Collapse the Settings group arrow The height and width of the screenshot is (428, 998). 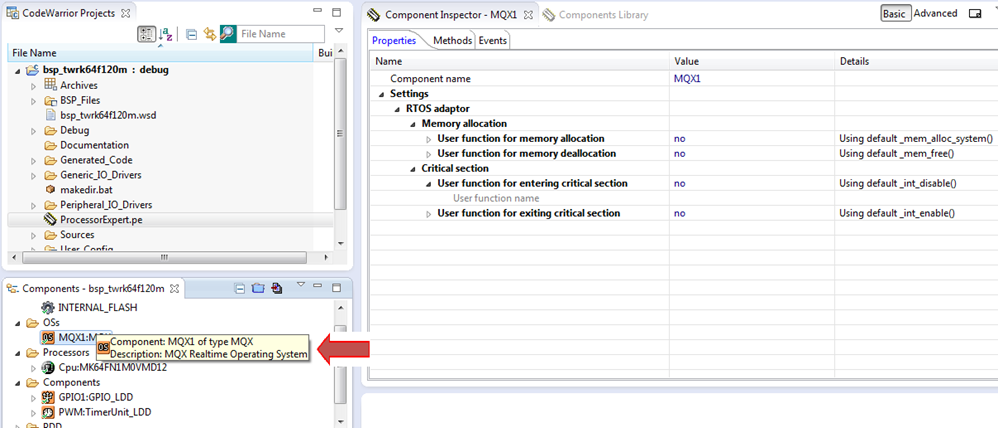(381, 94)
